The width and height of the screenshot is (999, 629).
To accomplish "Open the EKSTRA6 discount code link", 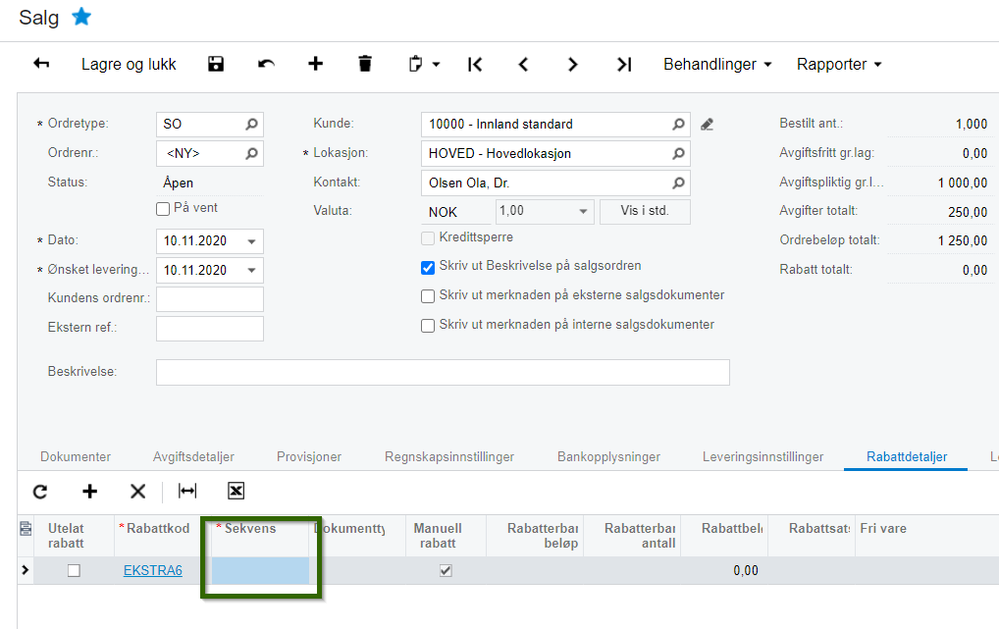I will (x=153, y=570).
